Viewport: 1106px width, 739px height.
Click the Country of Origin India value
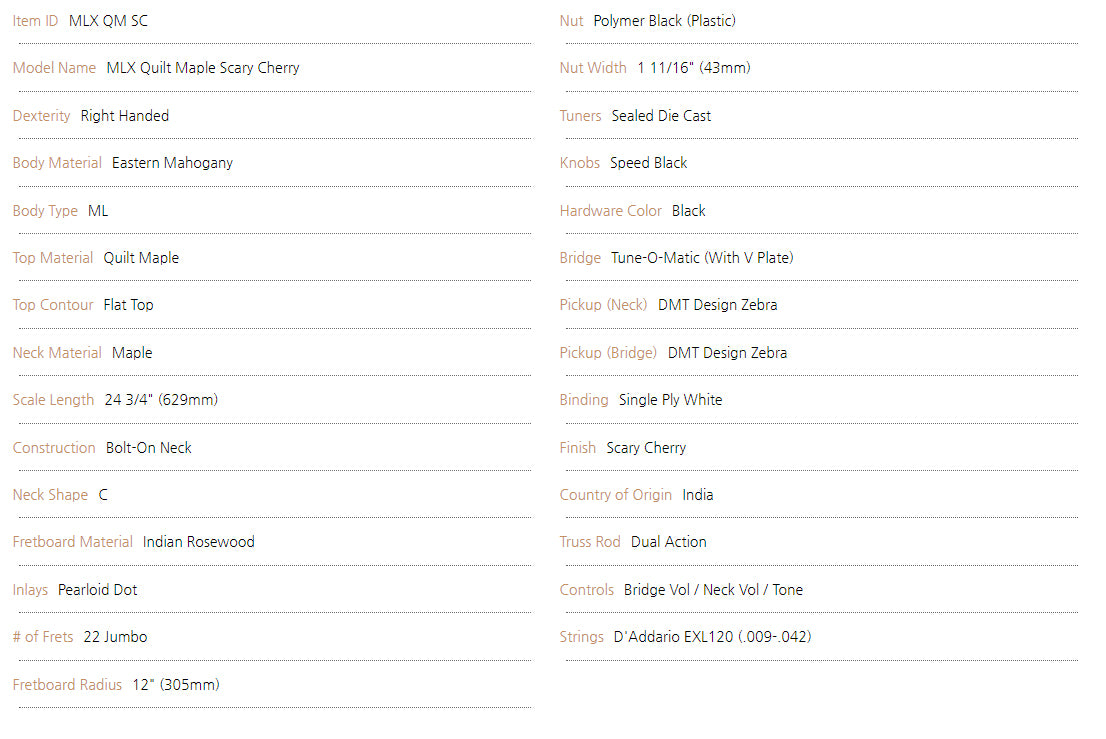click(x=698, y=495)
